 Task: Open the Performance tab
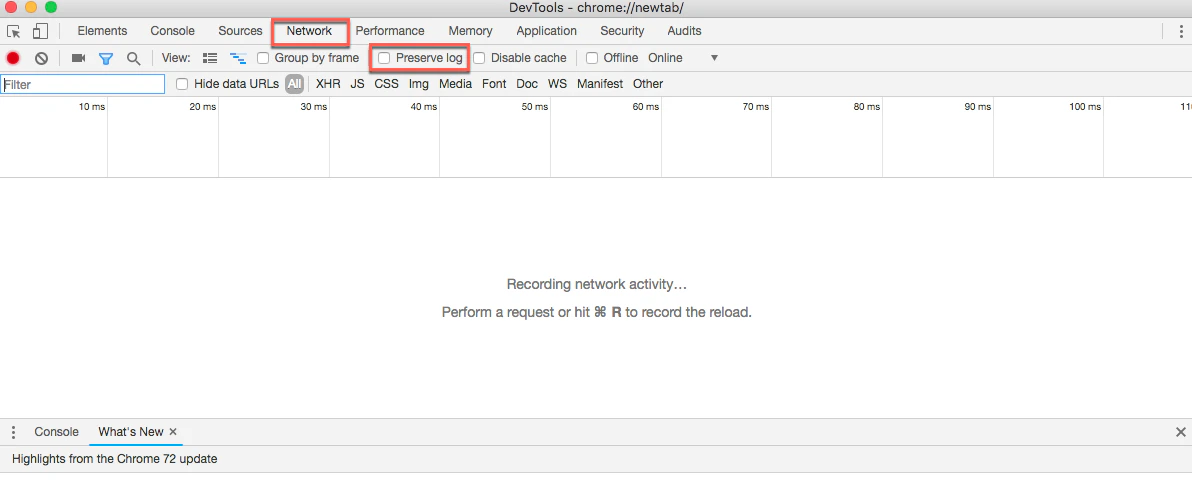390,31
